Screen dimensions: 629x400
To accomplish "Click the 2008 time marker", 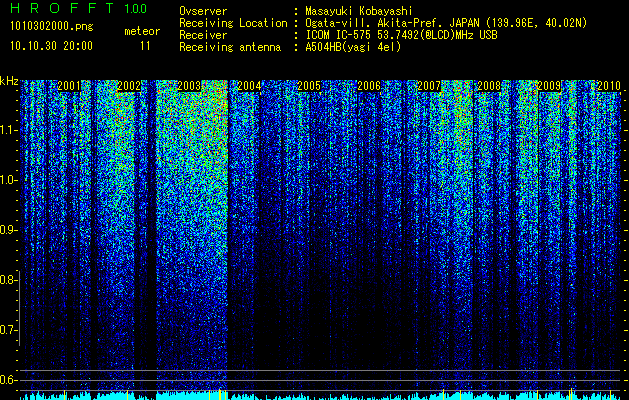I will click(489, 86).
